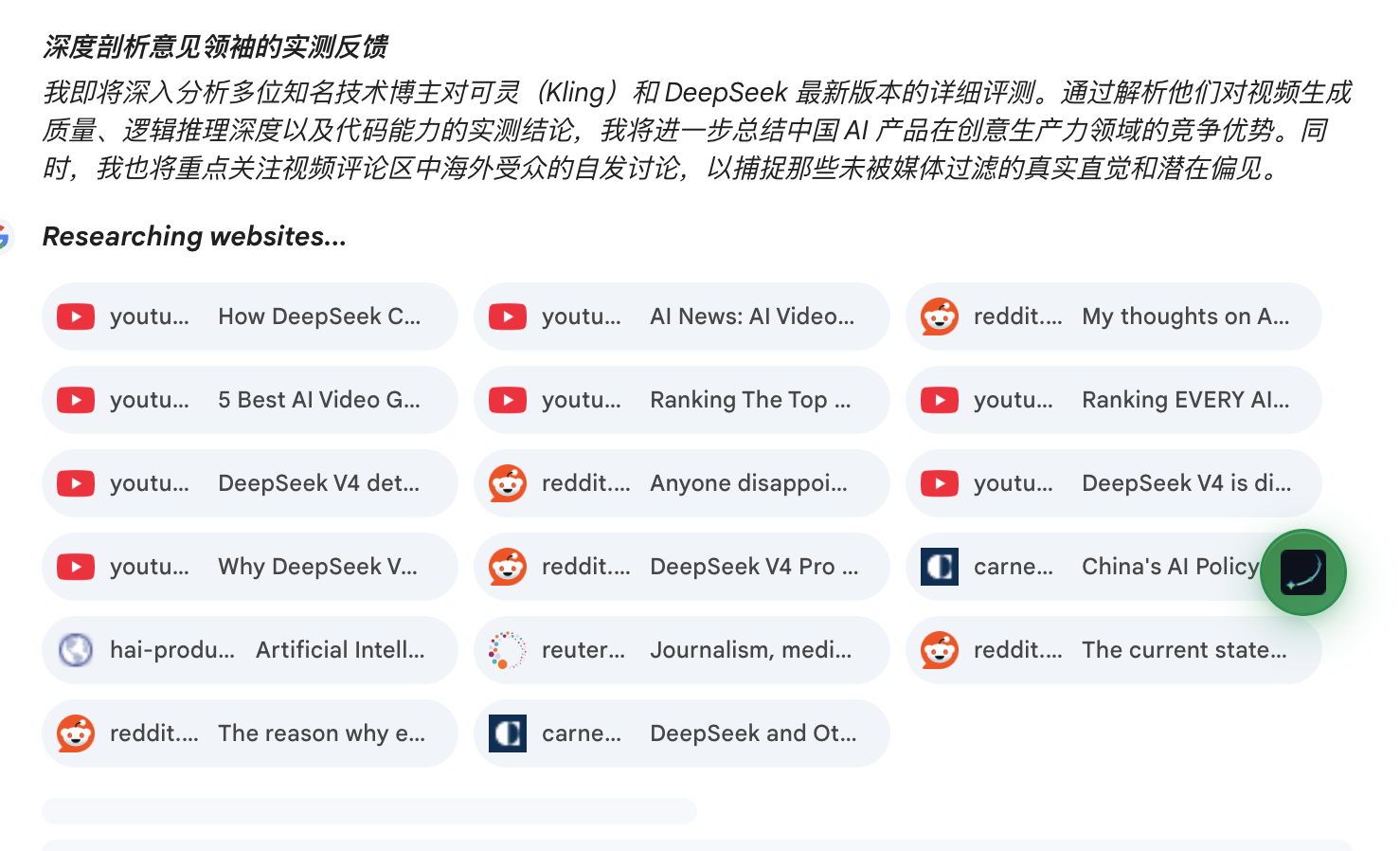The width and height of the screenshot is (1400, 851).
Task: Click Carnegie icon beside DeepSeek and Ot...
Action: (508, 733)
